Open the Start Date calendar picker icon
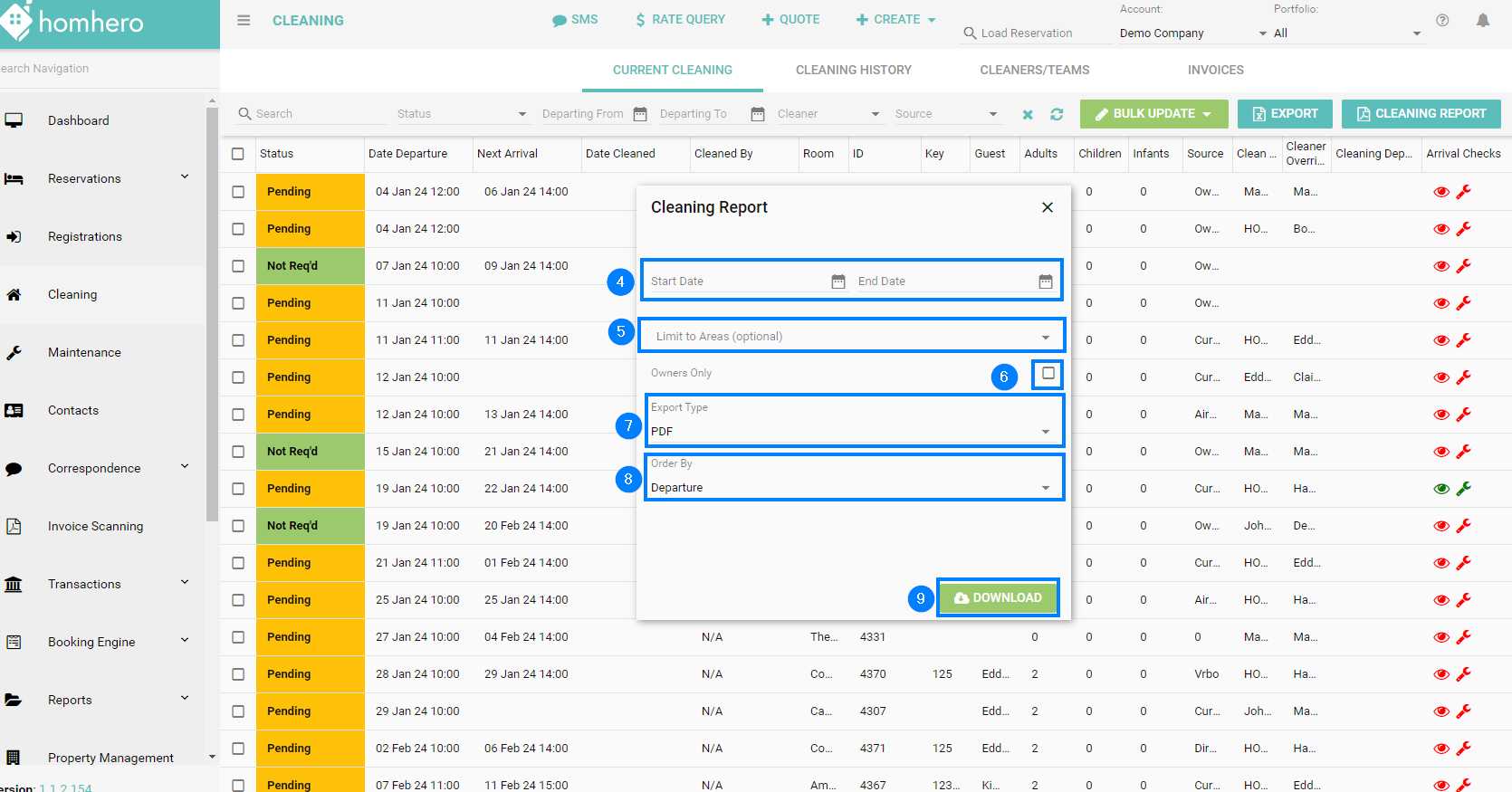Screen dimensions: 1512x792 [x=838, y=281]
